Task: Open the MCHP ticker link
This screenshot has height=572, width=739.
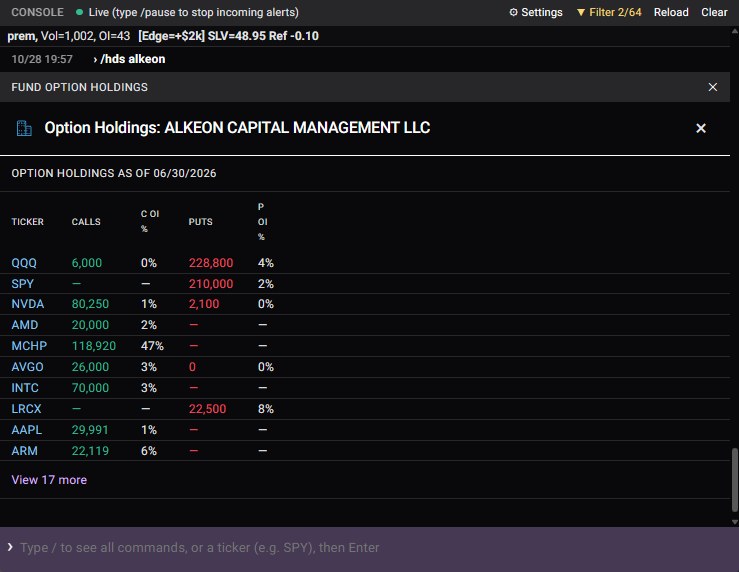Action: click(29, 346)
